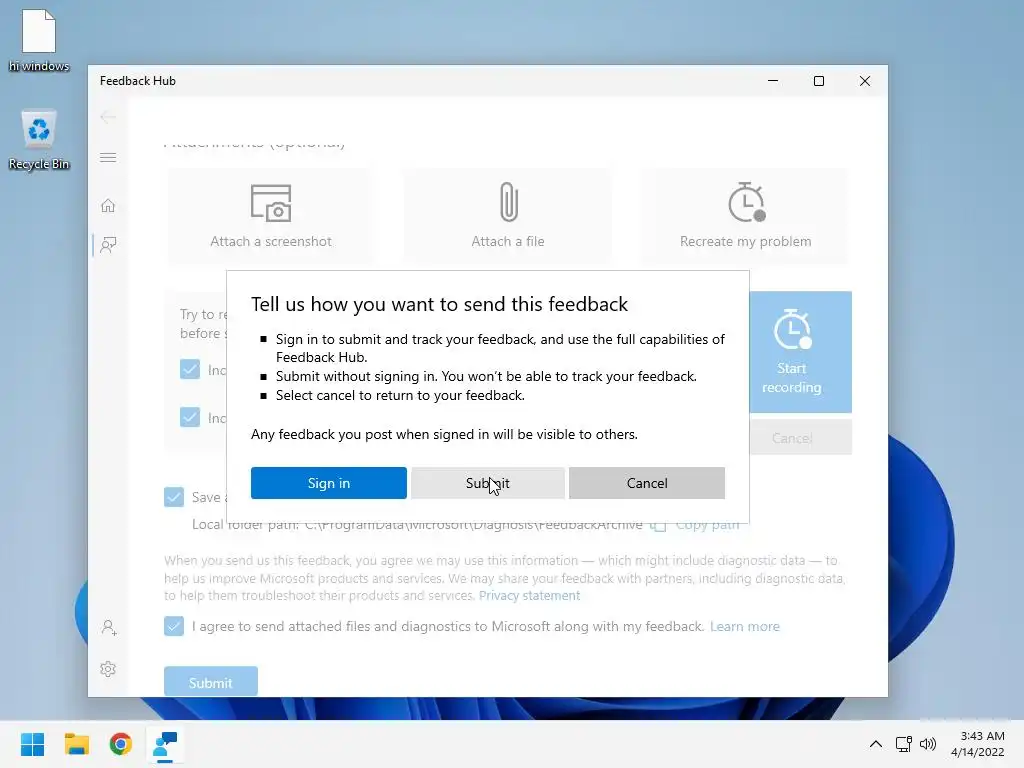The image size is (1024, 768).
Task: Select the hi windows desktop file
Action: (39, 40)
